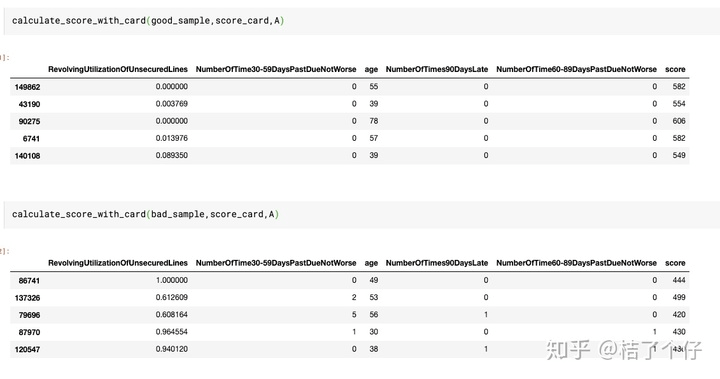Select NumberOfTimes90DaysLate header in second table

(x=437, y=263)
